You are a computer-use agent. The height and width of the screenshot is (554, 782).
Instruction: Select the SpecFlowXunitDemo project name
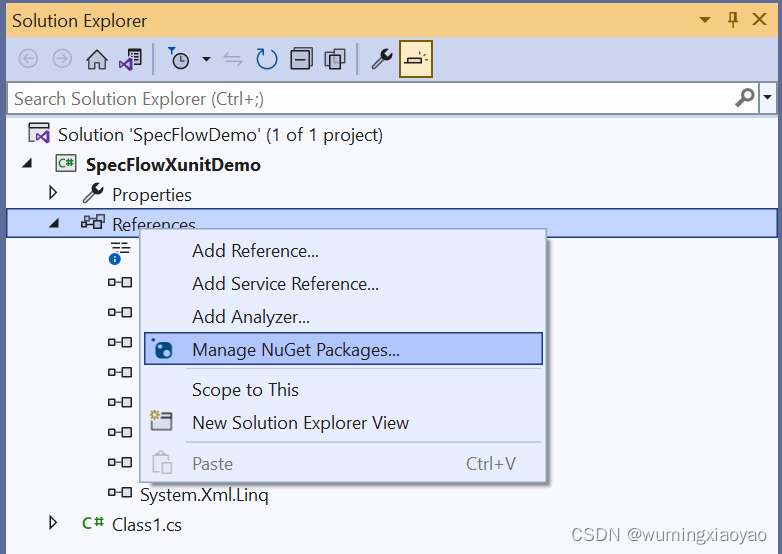173,165
